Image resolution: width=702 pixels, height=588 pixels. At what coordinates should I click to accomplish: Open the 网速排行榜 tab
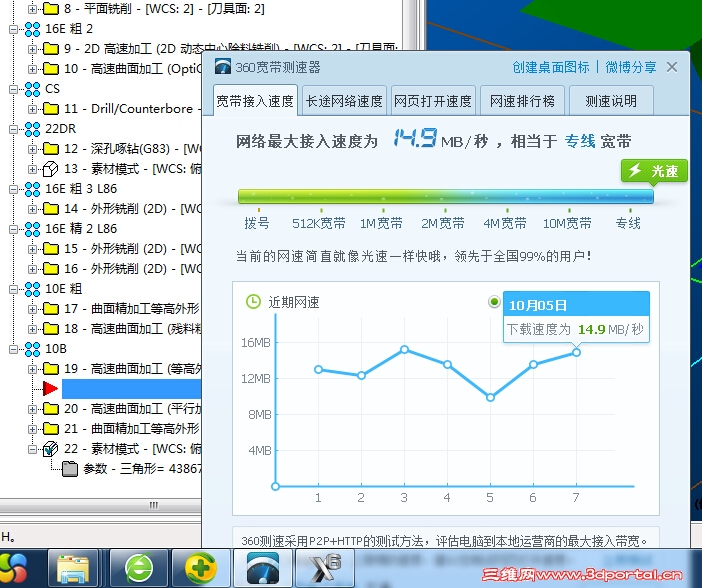pyautogui.click(x=522, y=101)
